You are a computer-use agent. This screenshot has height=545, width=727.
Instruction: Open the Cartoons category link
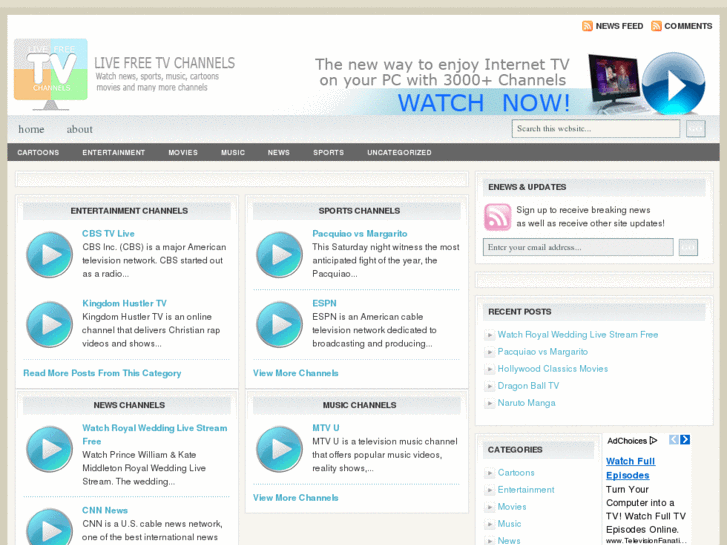pos(516,473)
